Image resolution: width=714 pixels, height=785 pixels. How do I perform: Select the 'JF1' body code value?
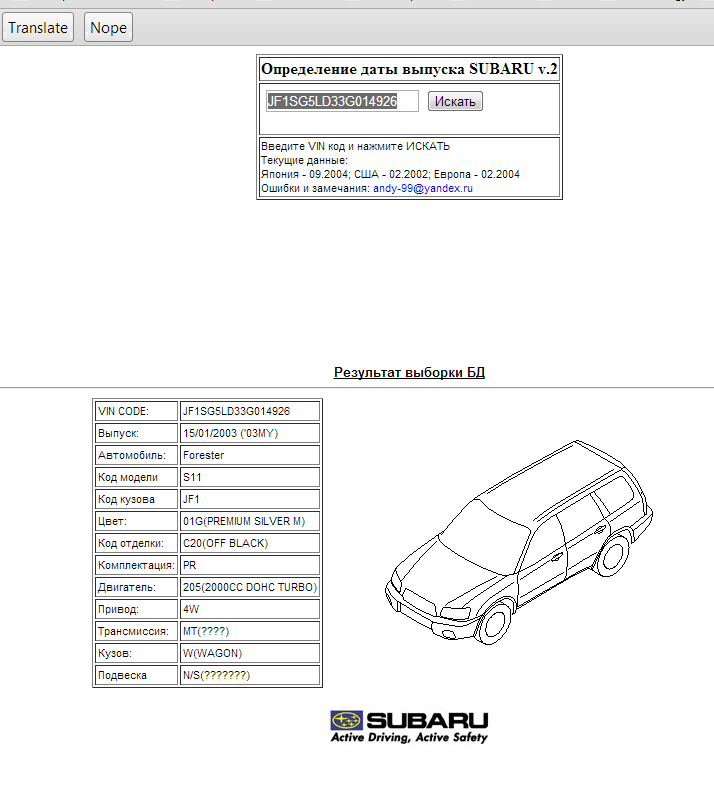click(250, 499)
